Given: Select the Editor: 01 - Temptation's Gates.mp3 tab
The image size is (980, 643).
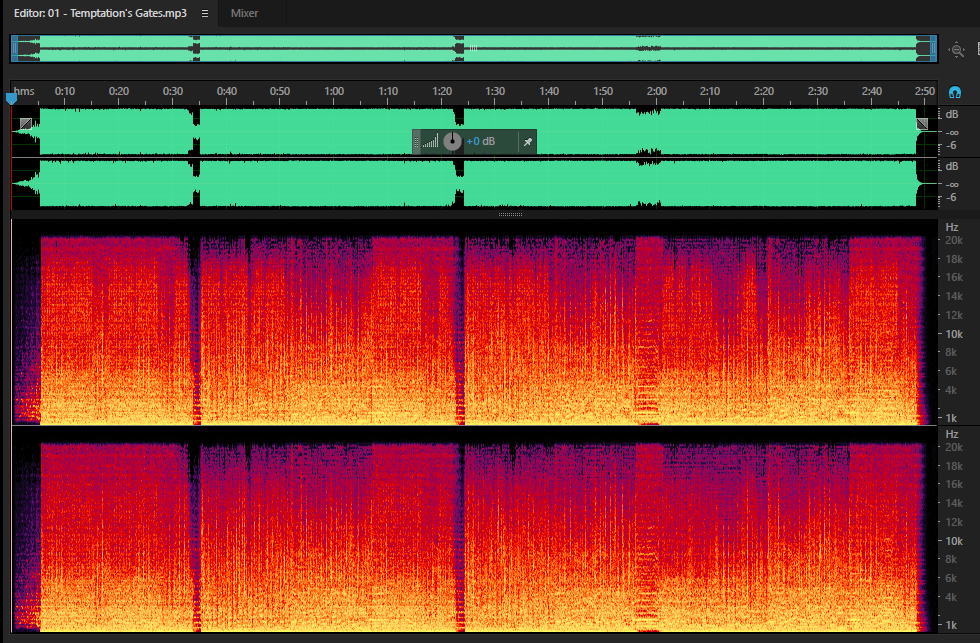Looking at the screenshot, I should [x=101, y=13].
